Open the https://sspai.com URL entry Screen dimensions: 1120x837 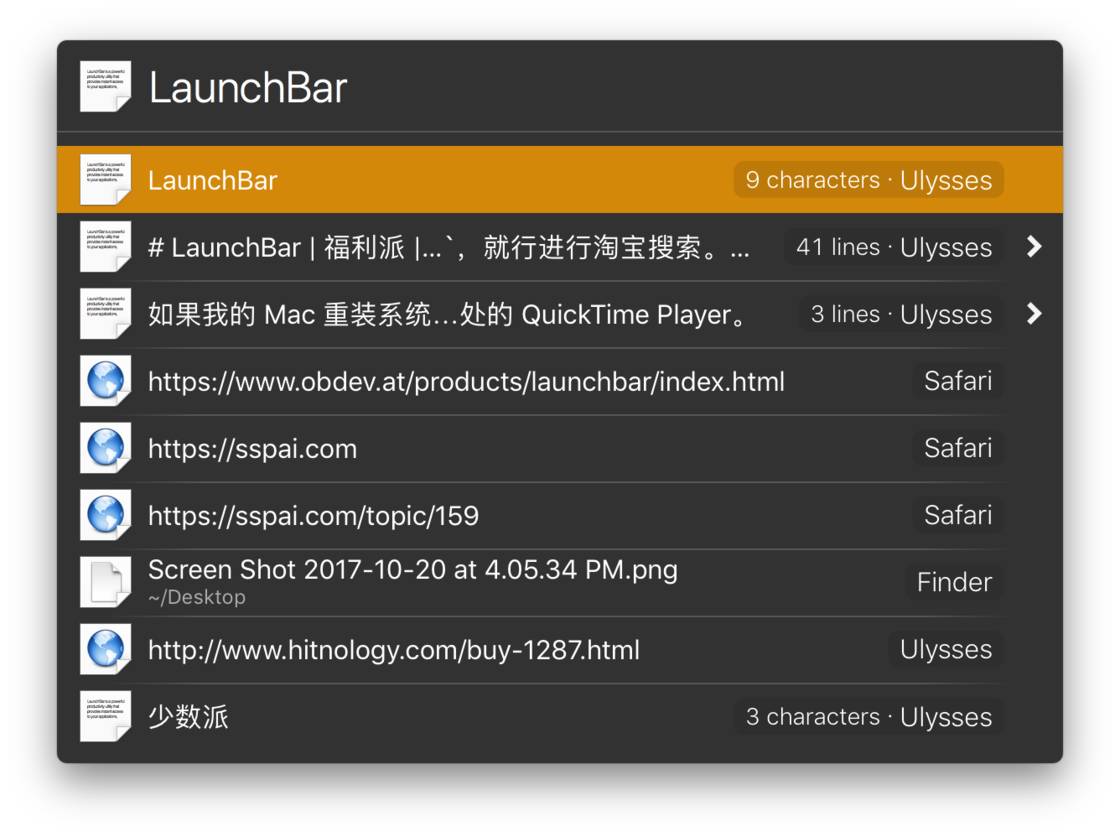click(559, 448)
